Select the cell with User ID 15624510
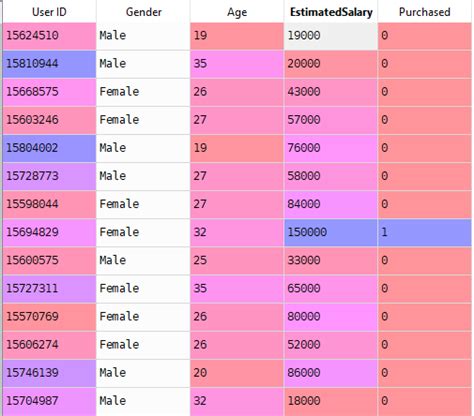Image resolution: width=474 pixels, height=416 pixels. [x=49, y=36]
